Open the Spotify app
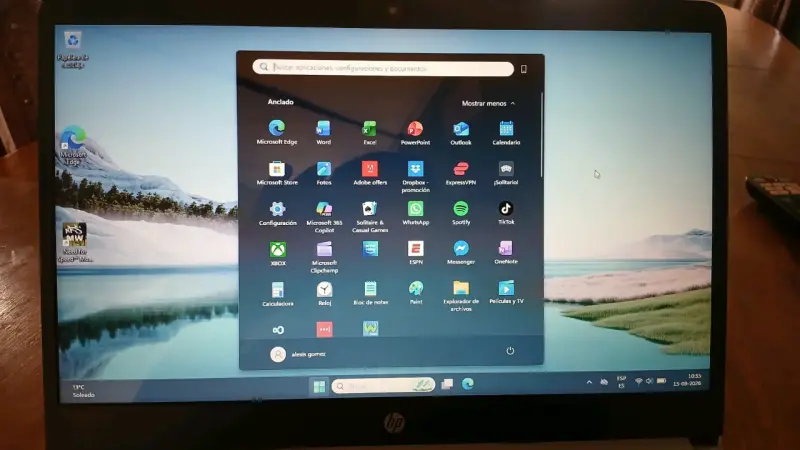 pyautogui.click(x=461, y=213)
